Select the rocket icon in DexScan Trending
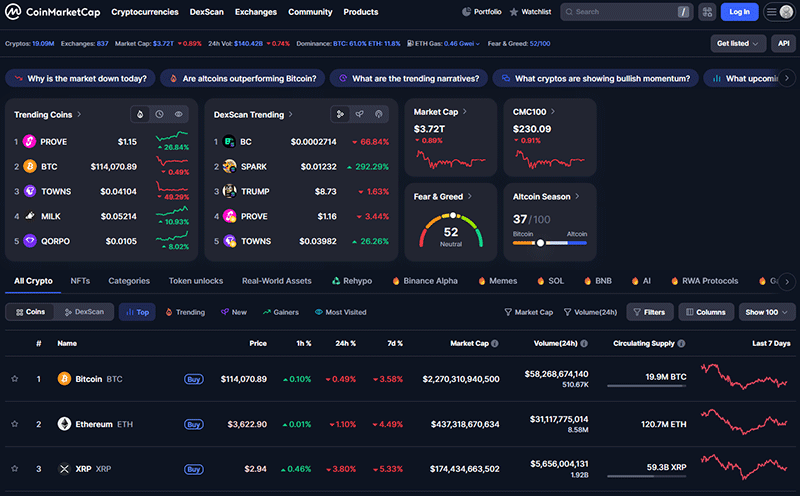 pyautogui.click(x=359, y=114)
